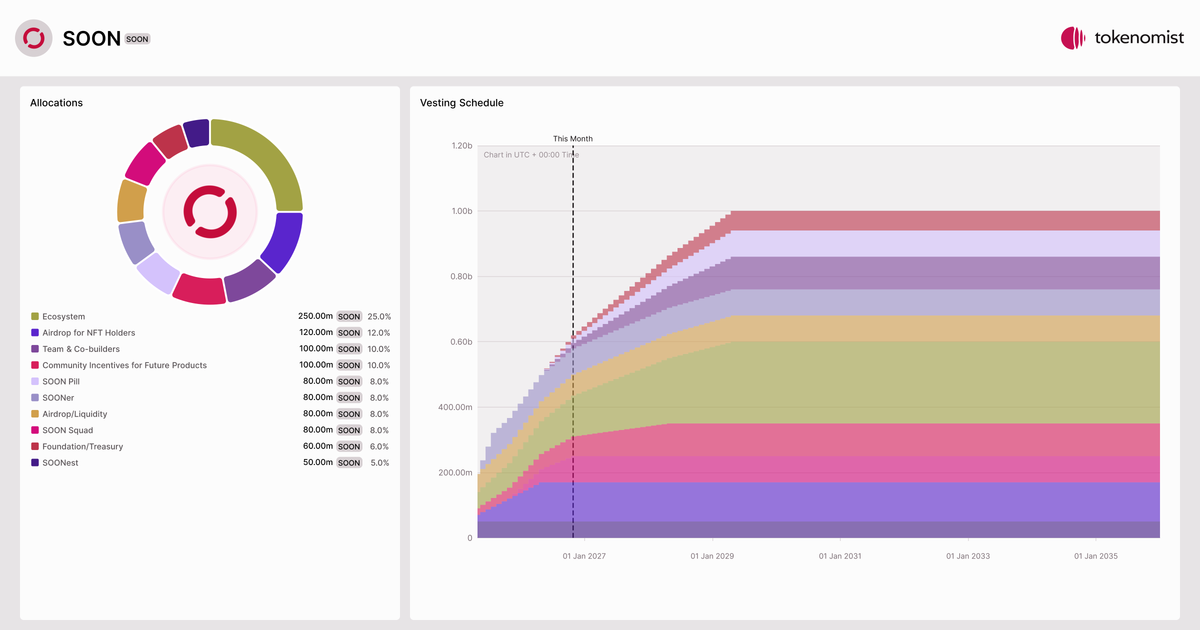Click the 200.00m y-axis label
Image resolution: width=1200 pixels, height=630 pixels.
(x=455, y=473)
